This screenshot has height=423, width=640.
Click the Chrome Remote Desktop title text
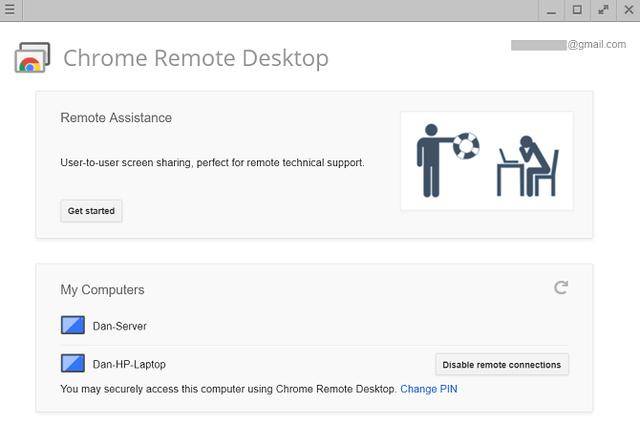click(x=195, y=58)
